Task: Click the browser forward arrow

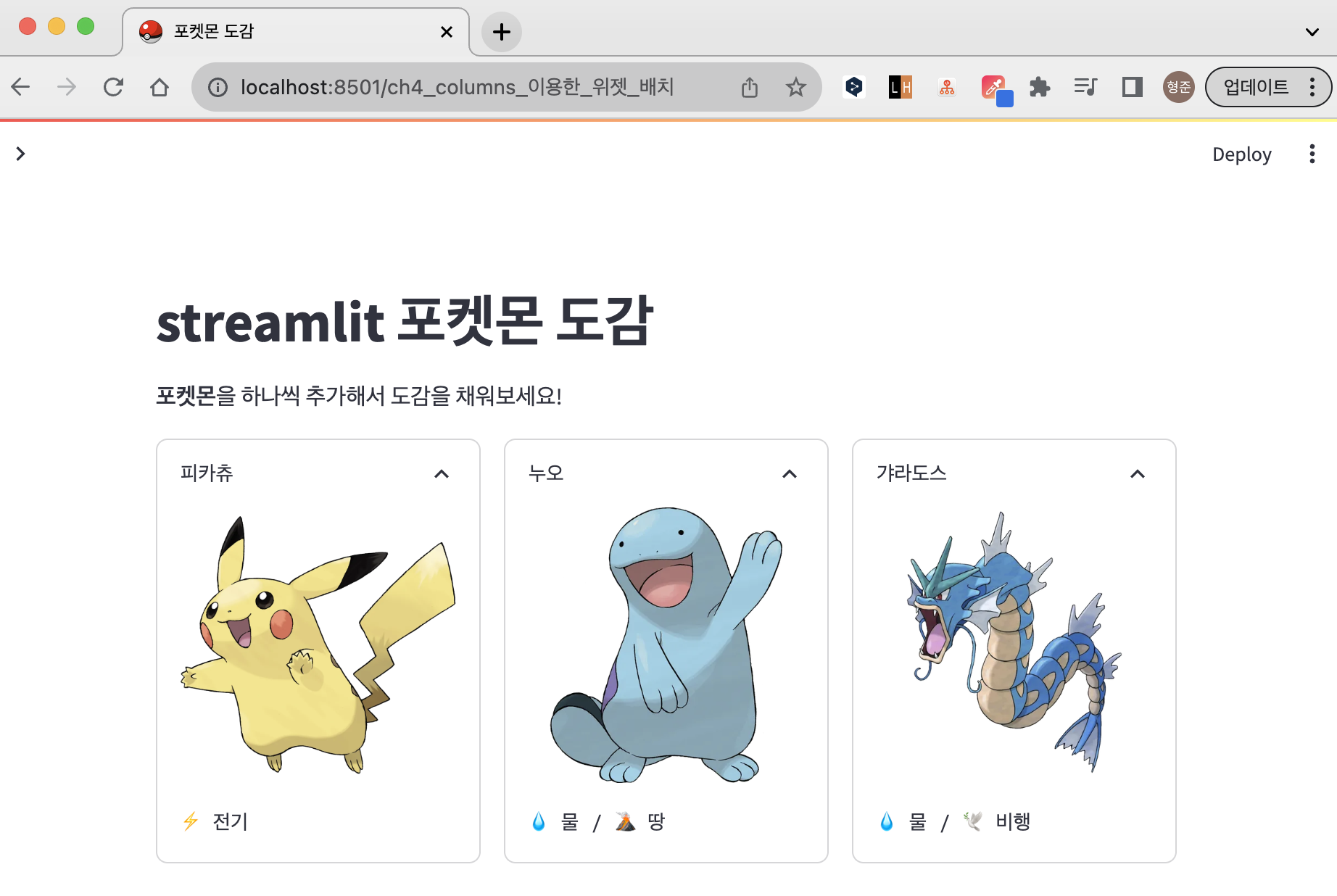Action: click(x=67, y=88)
